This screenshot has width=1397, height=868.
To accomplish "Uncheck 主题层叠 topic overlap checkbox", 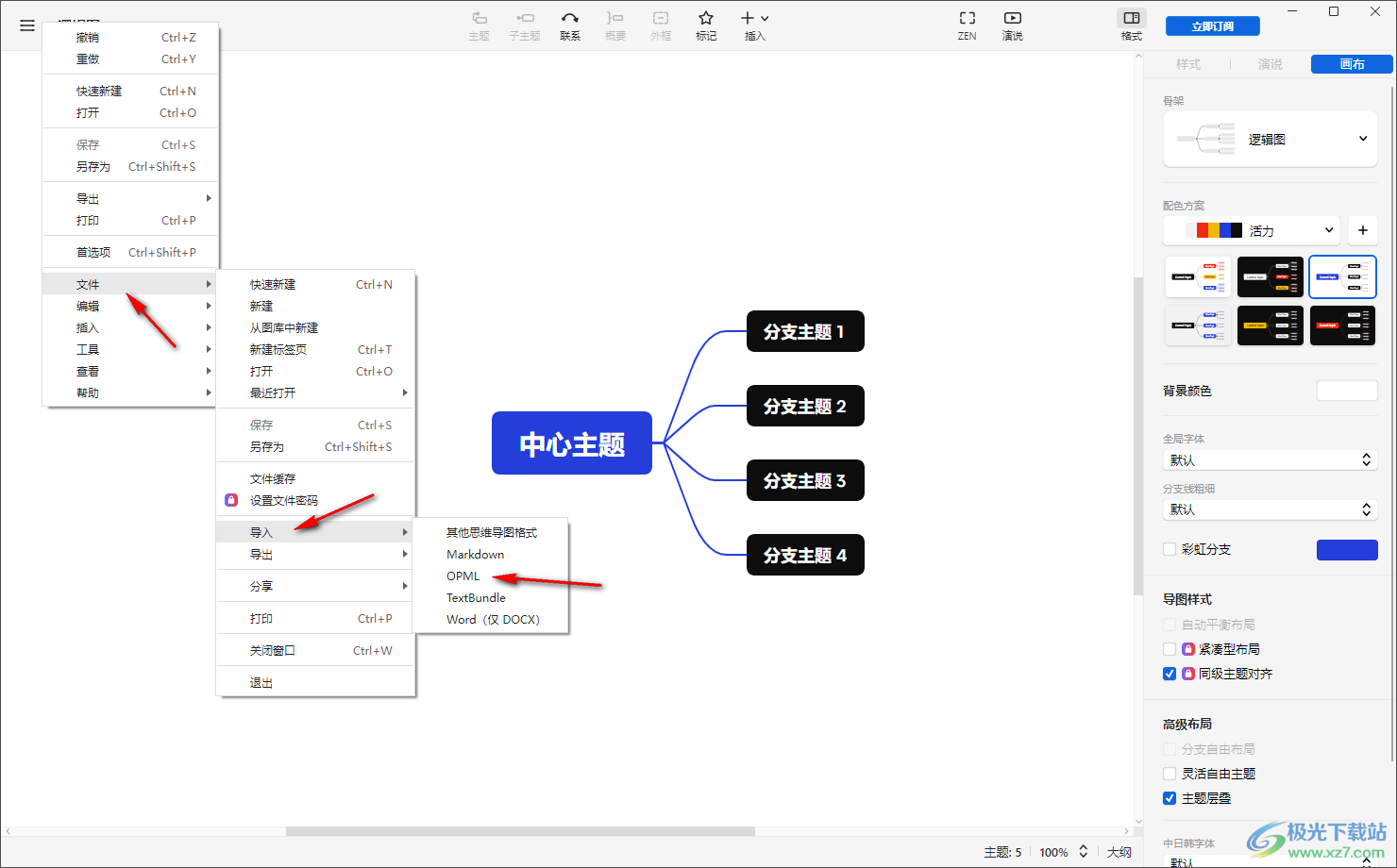I will (1170, 798).
